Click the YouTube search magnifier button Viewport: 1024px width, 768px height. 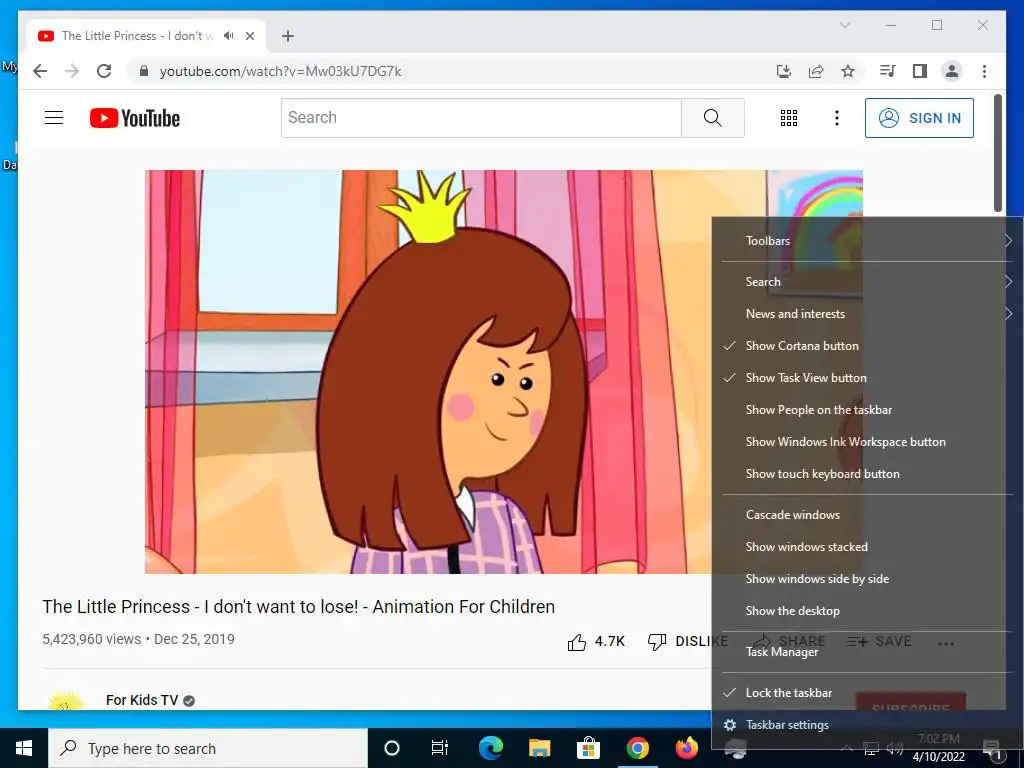(x=712, y=118)
